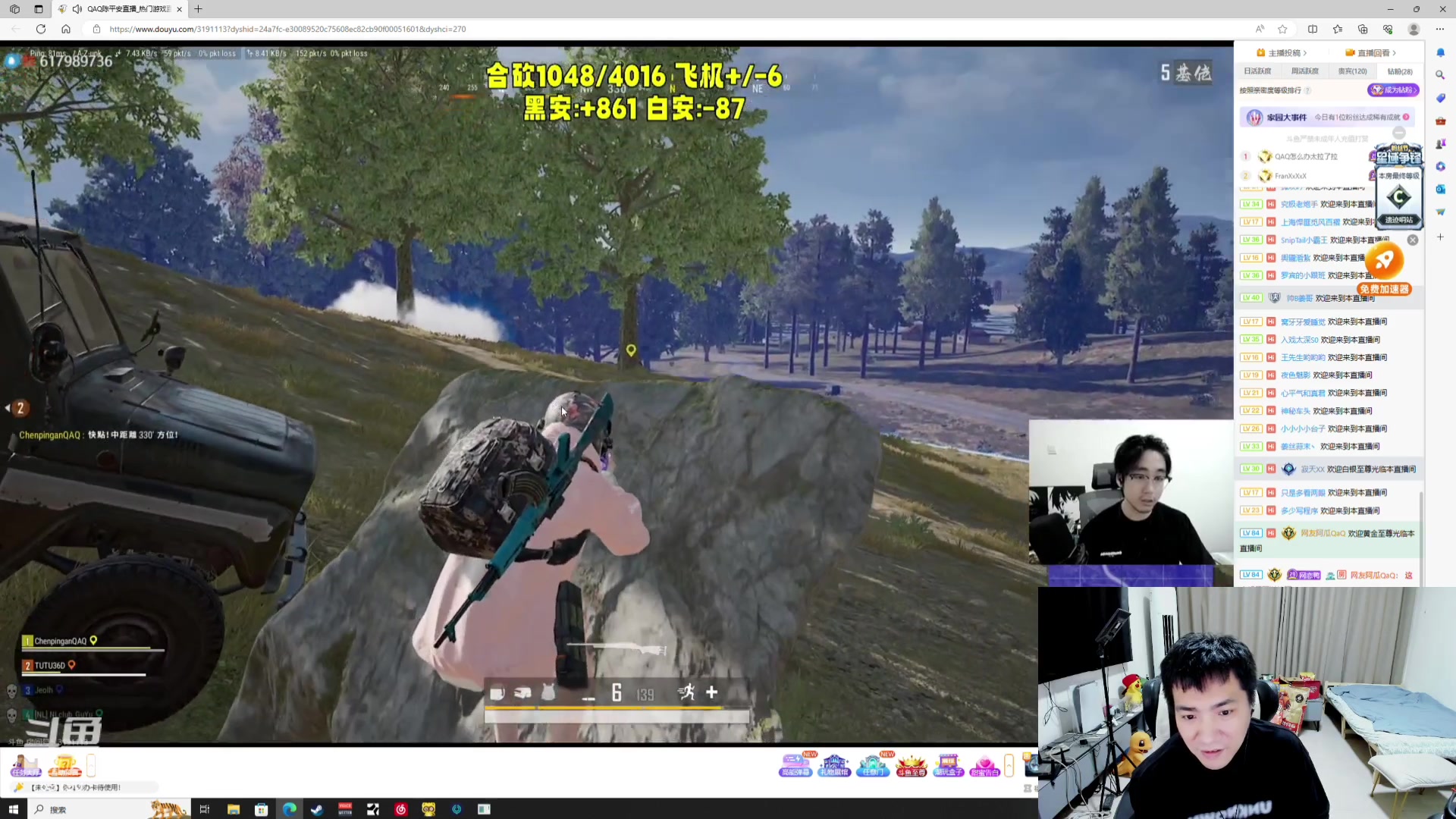Open Microsoft 365 icon in sidebar

[x=1440, y=166]
